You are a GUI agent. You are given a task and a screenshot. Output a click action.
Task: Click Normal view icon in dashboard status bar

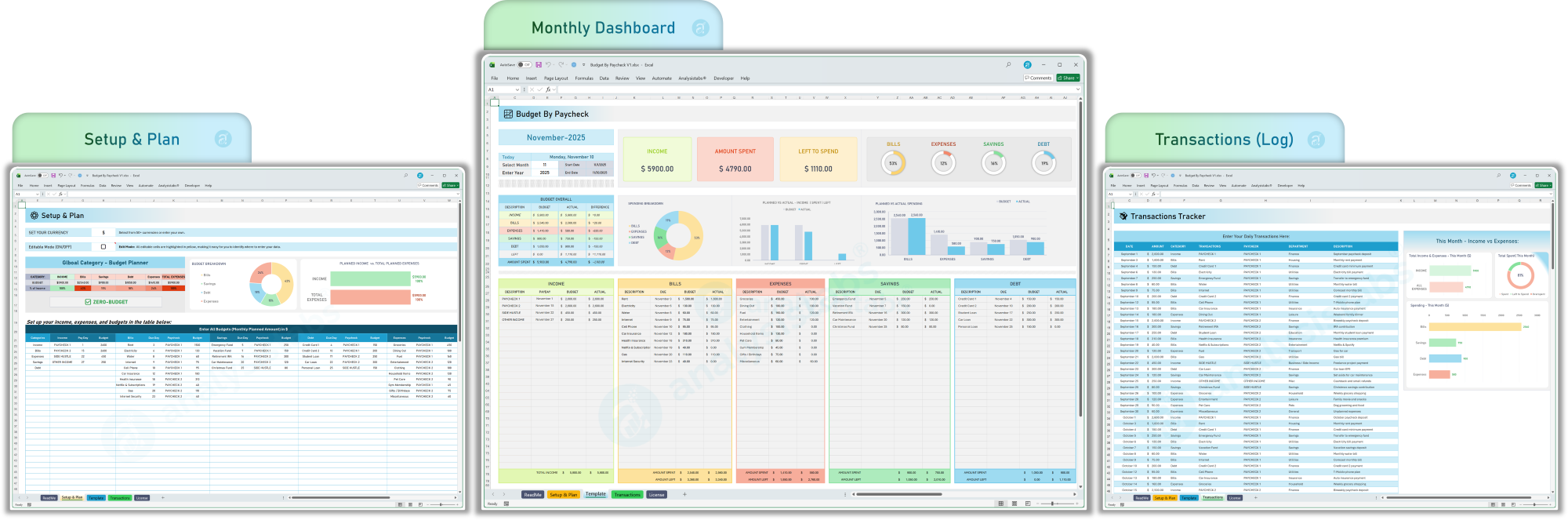click(x=1001, y=504)
